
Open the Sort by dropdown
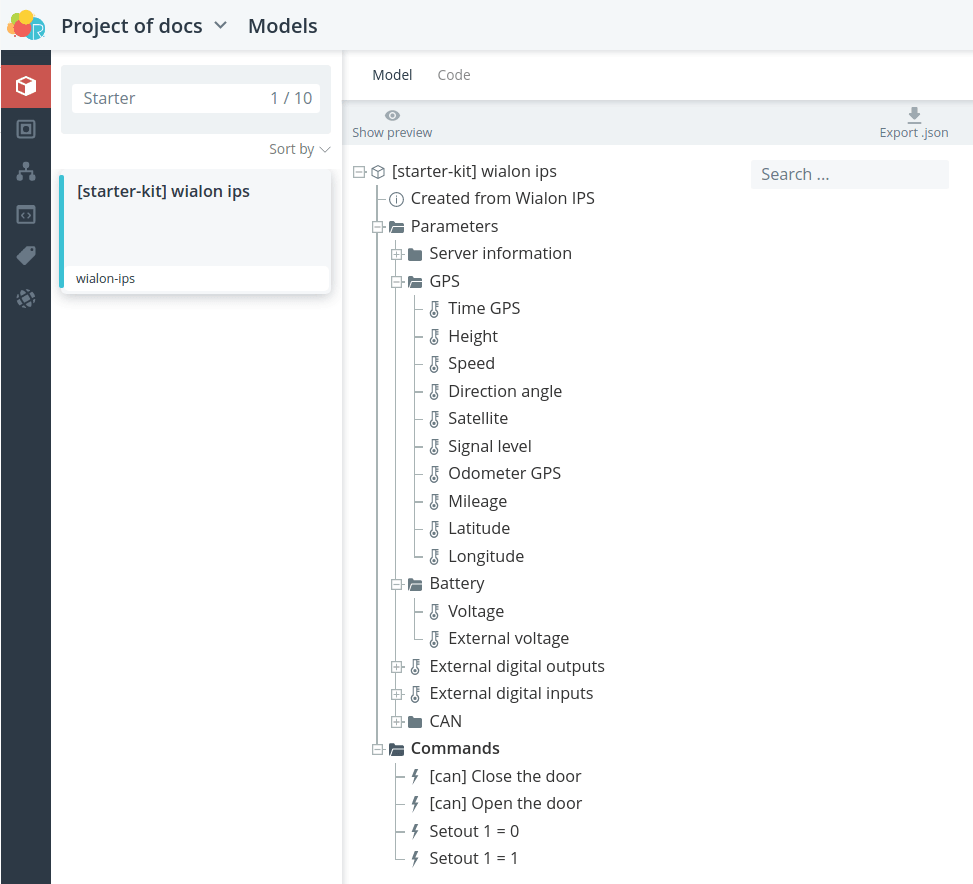[x=299, y=150]
